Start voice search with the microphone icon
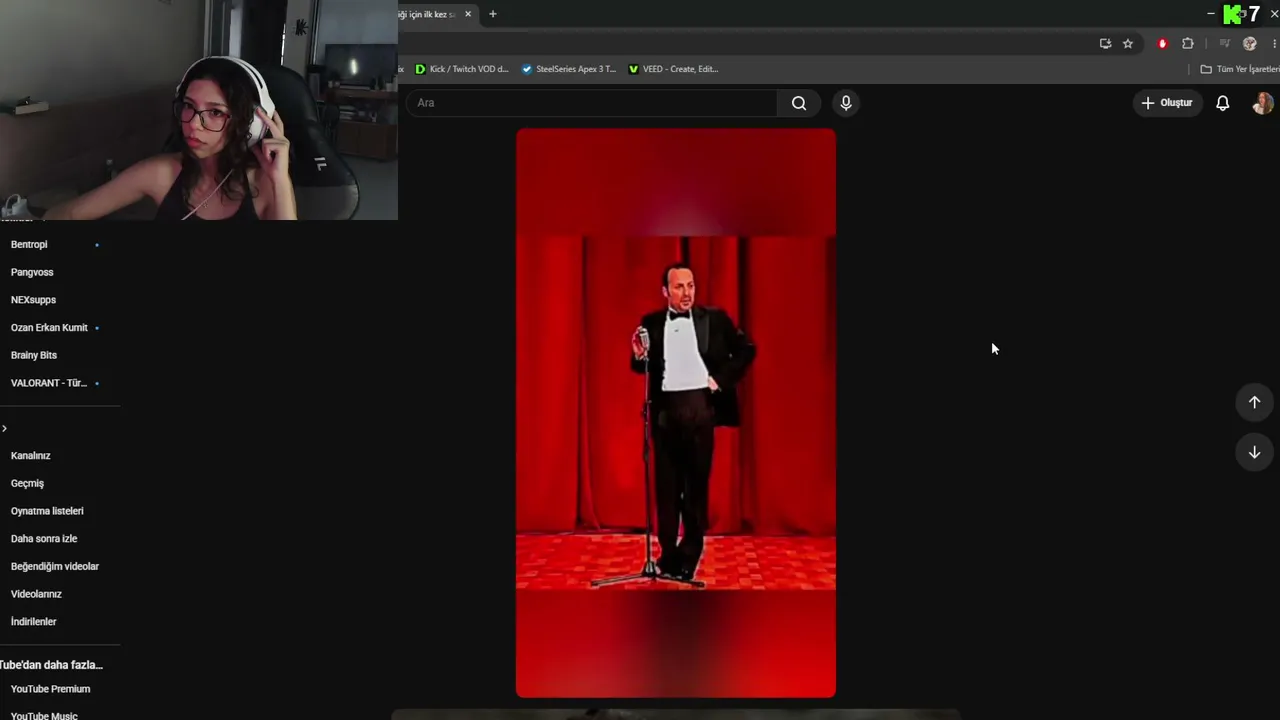 coord(846,103)
